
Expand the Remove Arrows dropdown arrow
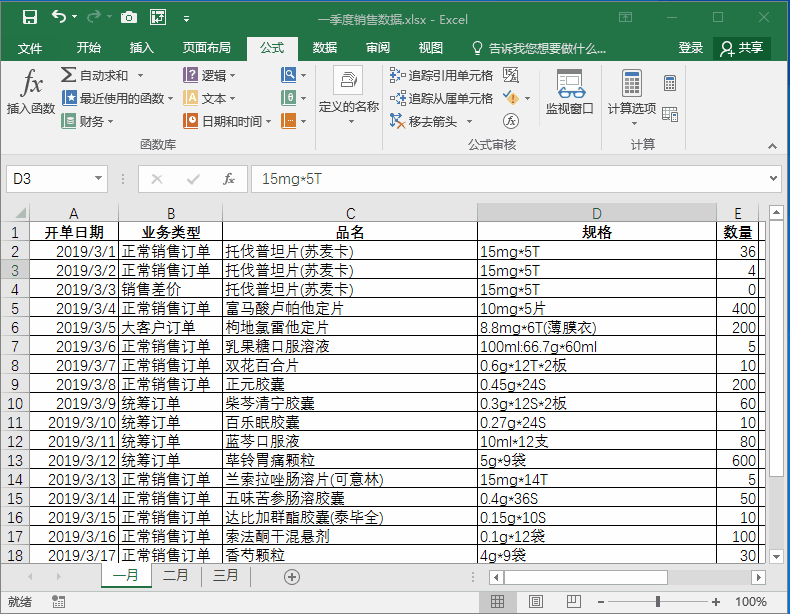pyautogui.click(x=470, y=121)
